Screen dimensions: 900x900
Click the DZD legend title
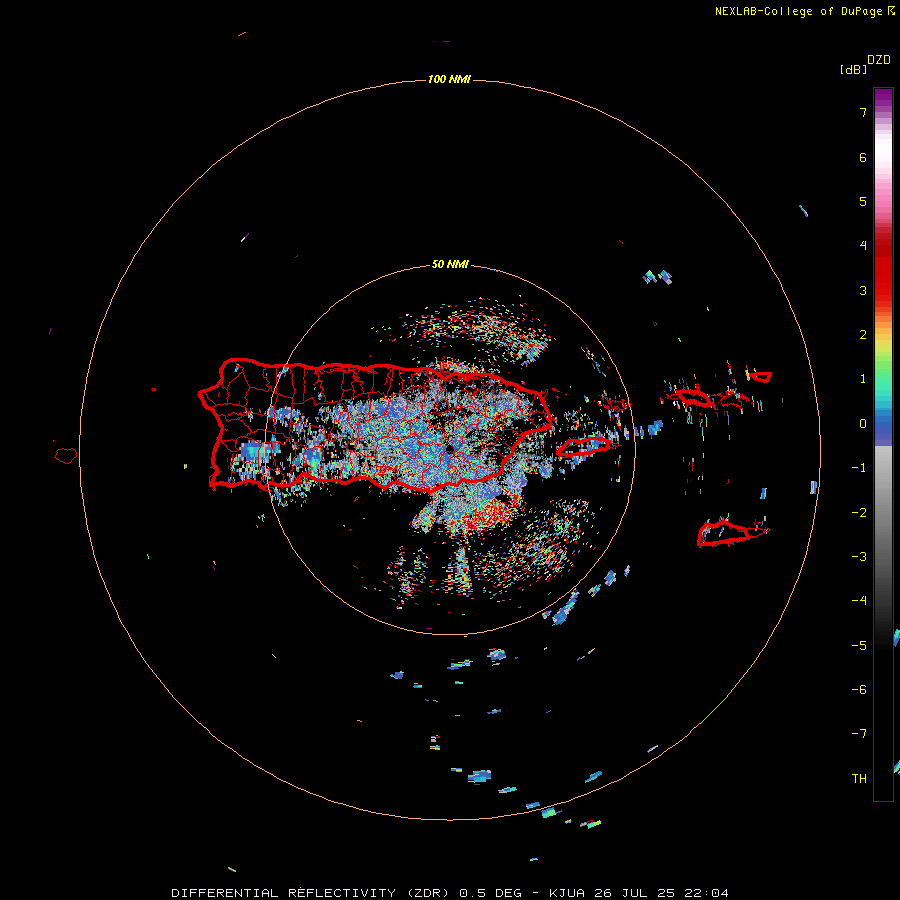coord(878,60)
